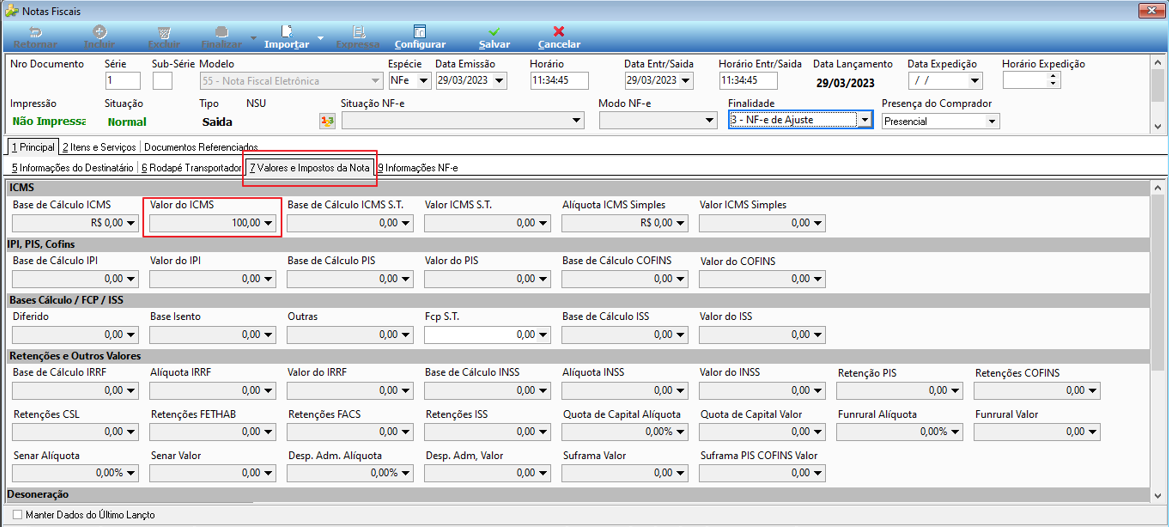Click the Retenções COFINS field

pos(1037,390)
